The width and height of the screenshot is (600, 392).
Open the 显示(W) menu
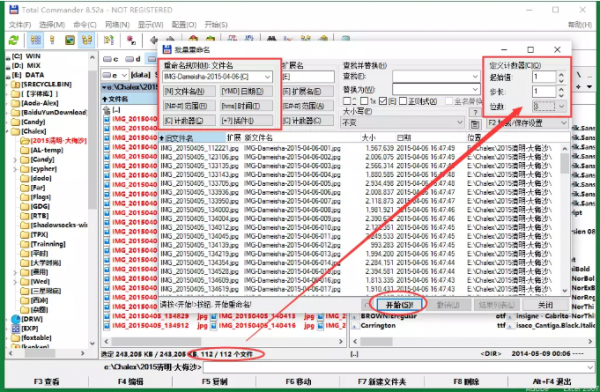(x=150, y=25)
